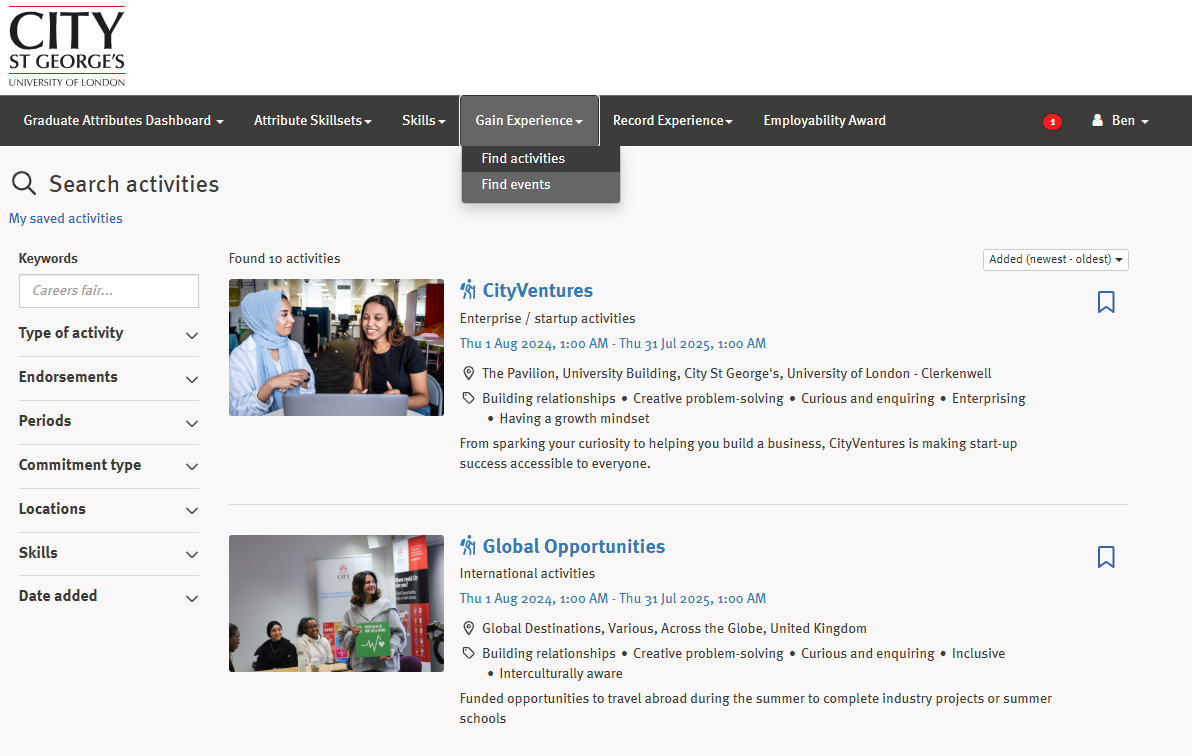This screenshot has height=756, width=1192.
Task: Expand the Locations filter
Action: [109, 509]
